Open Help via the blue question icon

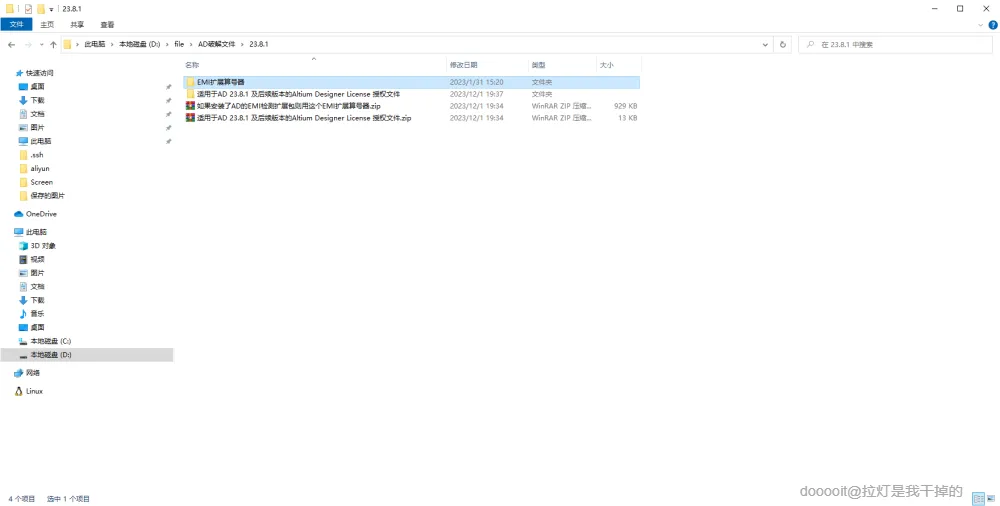pyautogui.click(x=992, y=25)
